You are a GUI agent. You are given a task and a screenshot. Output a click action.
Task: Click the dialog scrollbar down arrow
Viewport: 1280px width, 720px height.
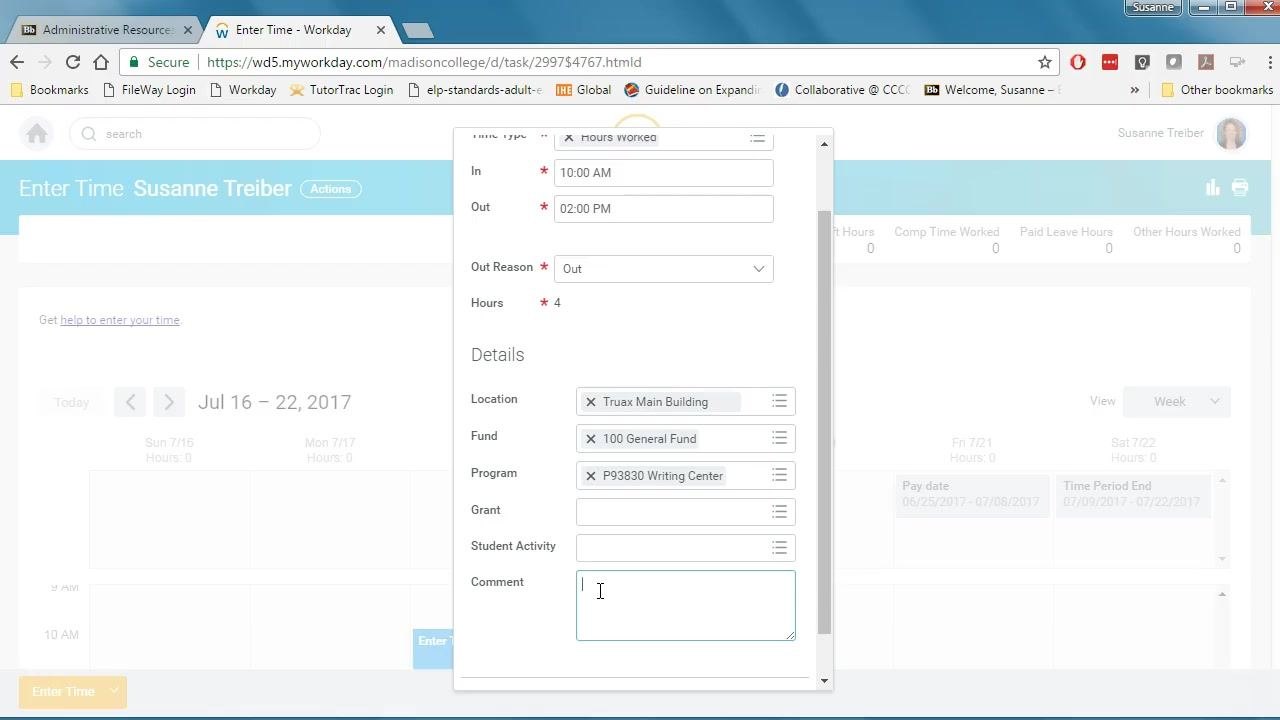[824, 681]
